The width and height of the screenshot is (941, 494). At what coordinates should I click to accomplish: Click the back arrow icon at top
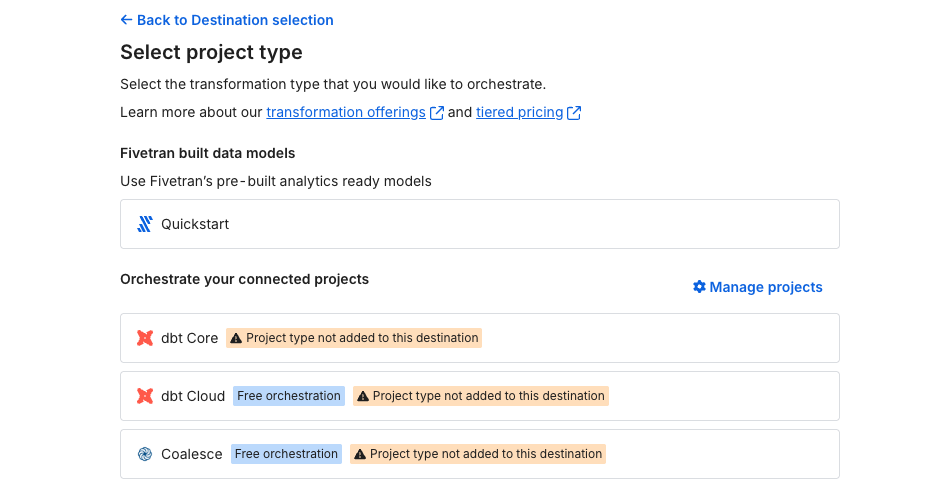pyautogui.click(x=126, y=20)
